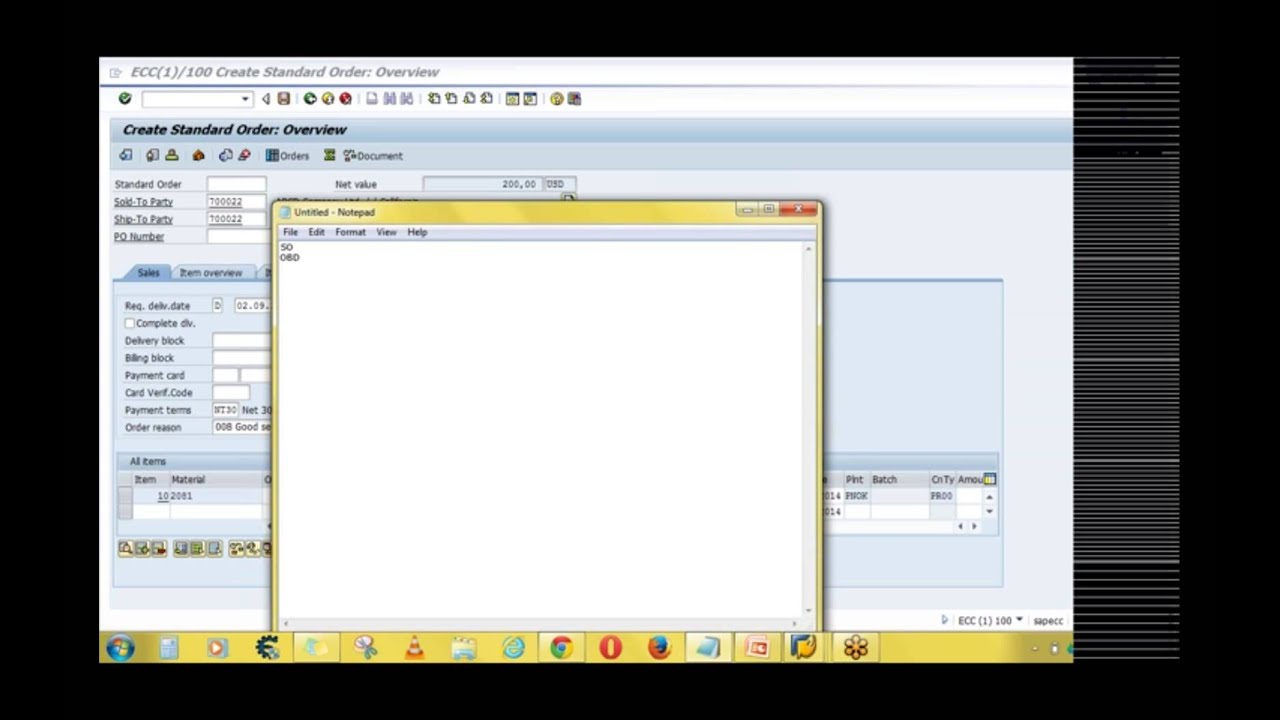Open the Orders list button
This screenshot has height=720, width=1280.
[x=288, y=155]
